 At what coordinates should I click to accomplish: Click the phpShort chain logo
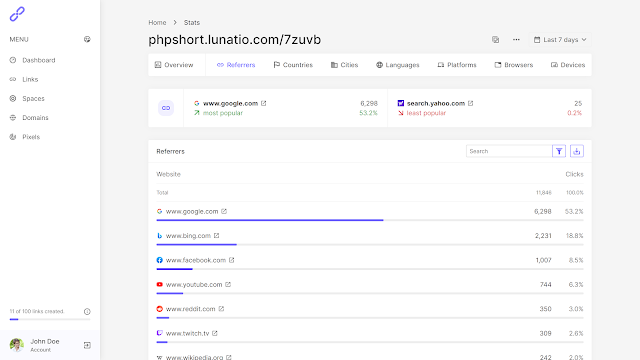point(17,14)
